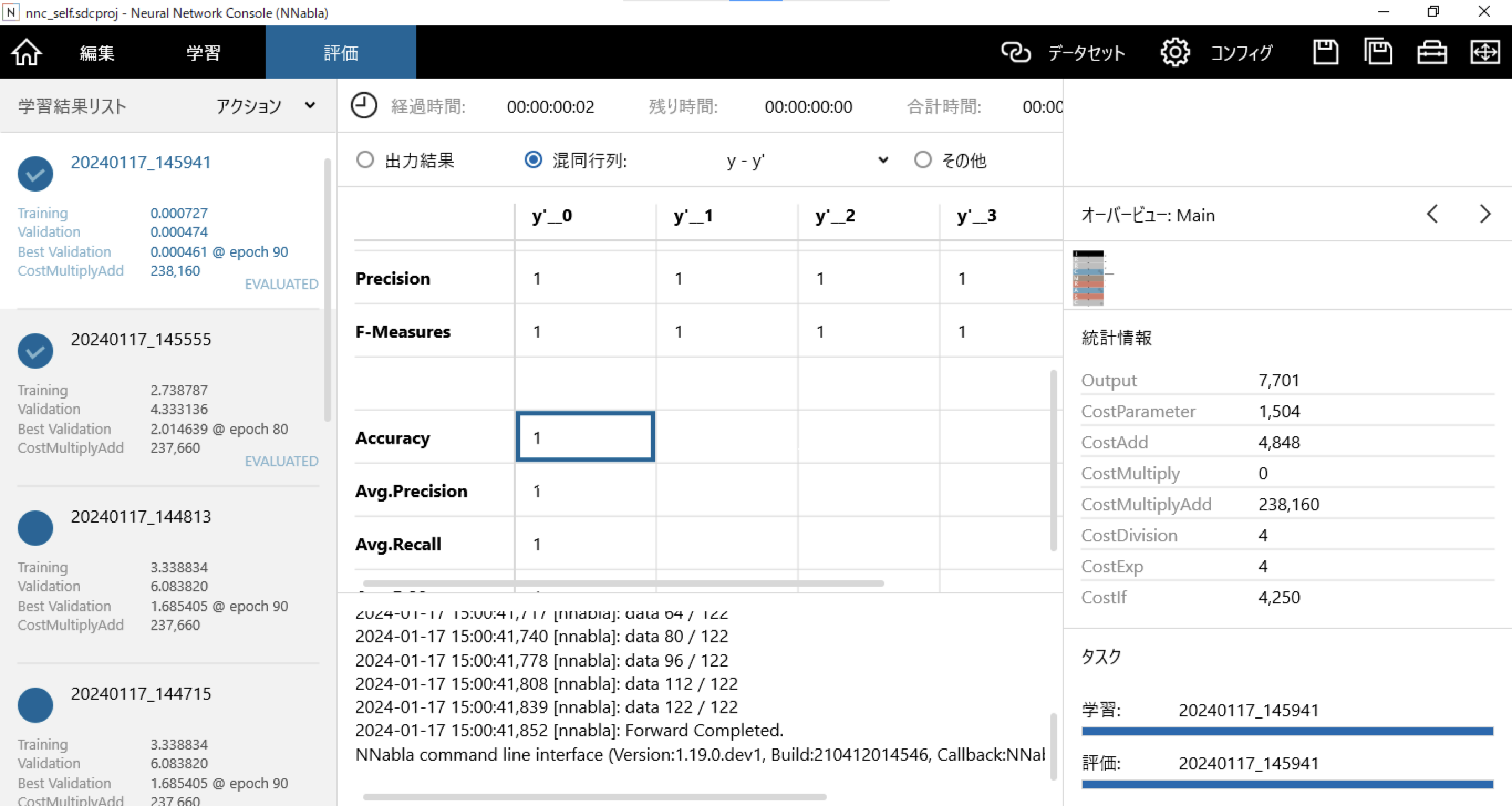Open the Config (コンフィグ) gear icon
This screenshot has height=806, width=1512.
(1175, 53)
